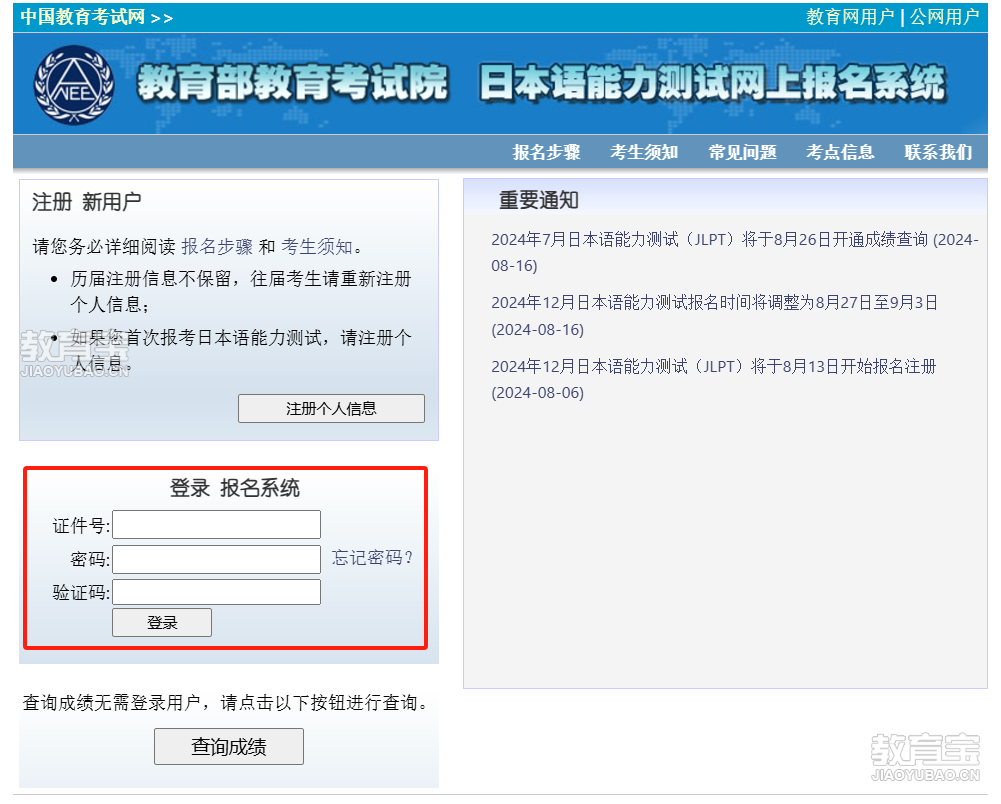Open 报名步骤 in the navigation bar
The height and width of the screenshot is (804, 1001).
[x=546, y=152]
